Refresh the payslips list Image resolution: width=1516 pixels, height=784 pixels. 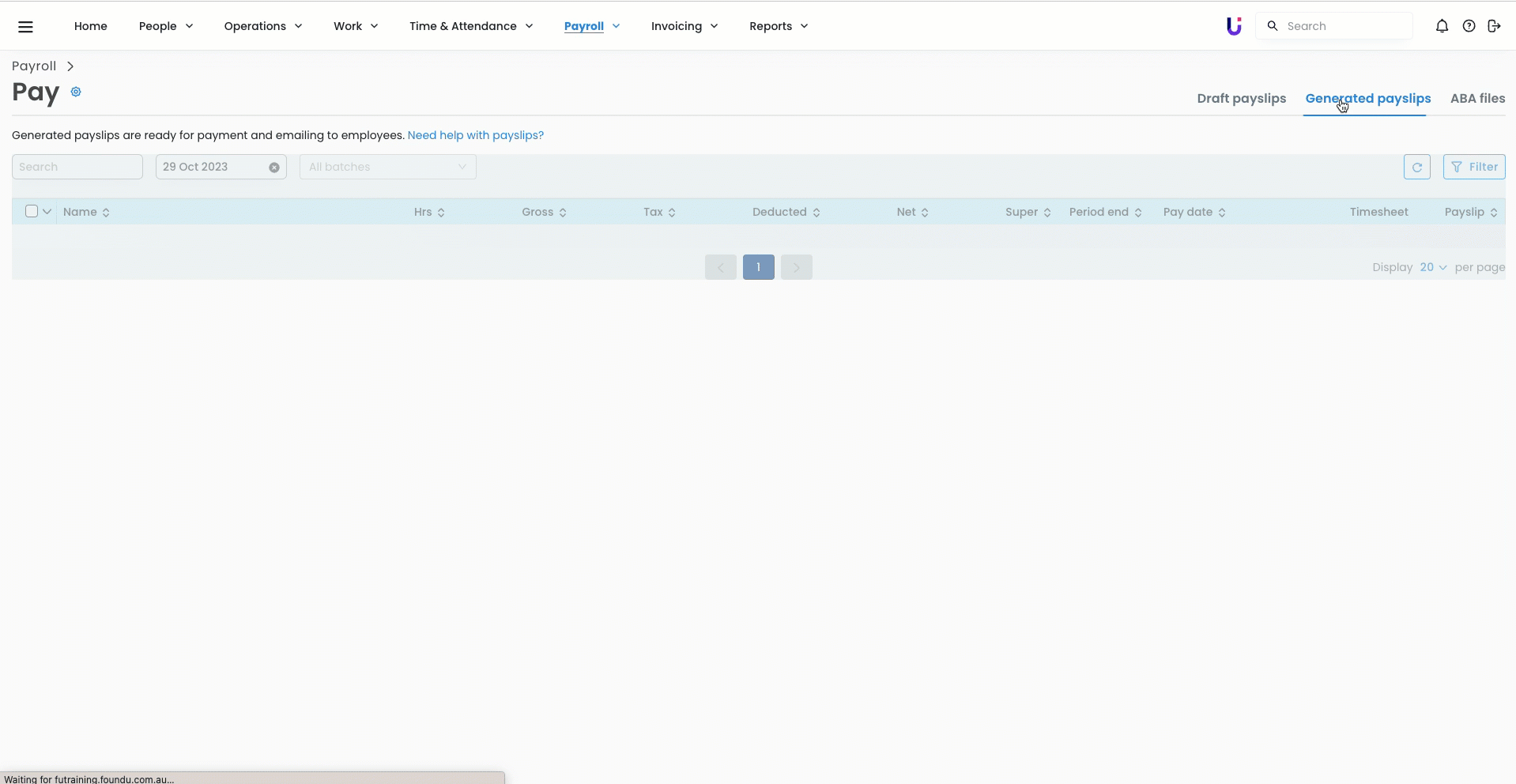click(x=1416, y=167)
